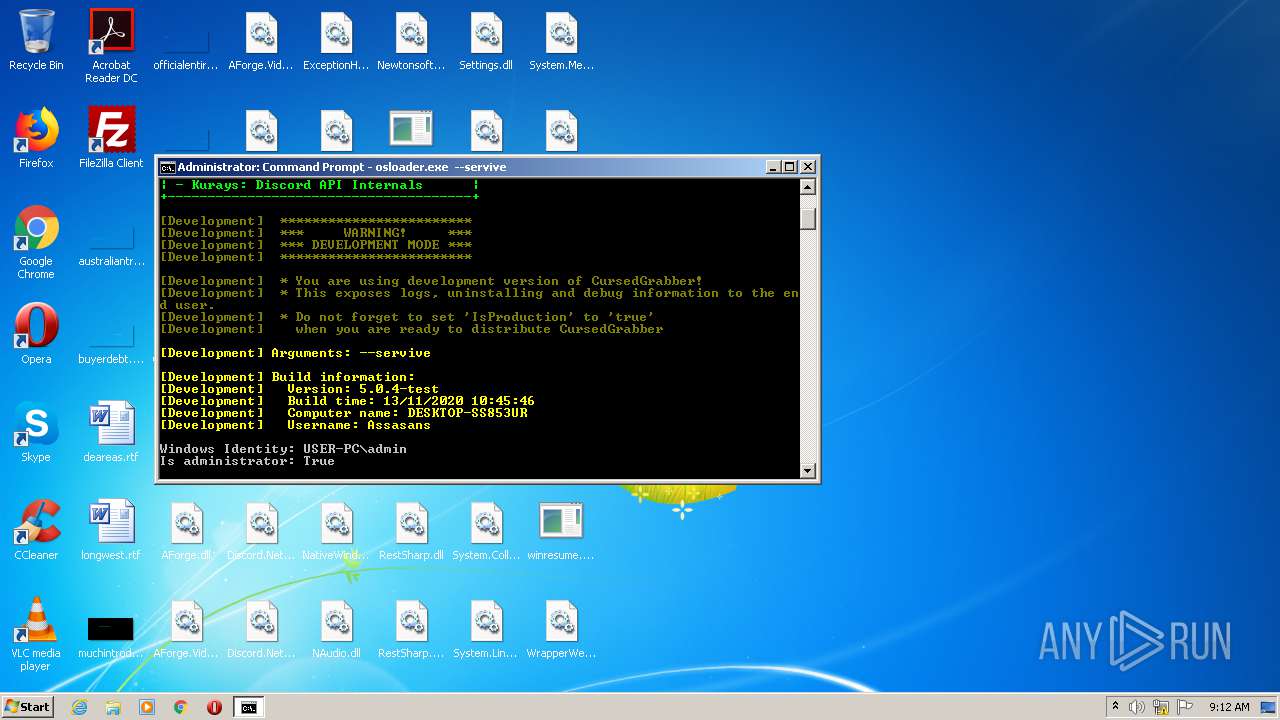Select the System.Coll... DLL file icon
The height and width of the screenshot is (720, 1280).
coord(486,531)
